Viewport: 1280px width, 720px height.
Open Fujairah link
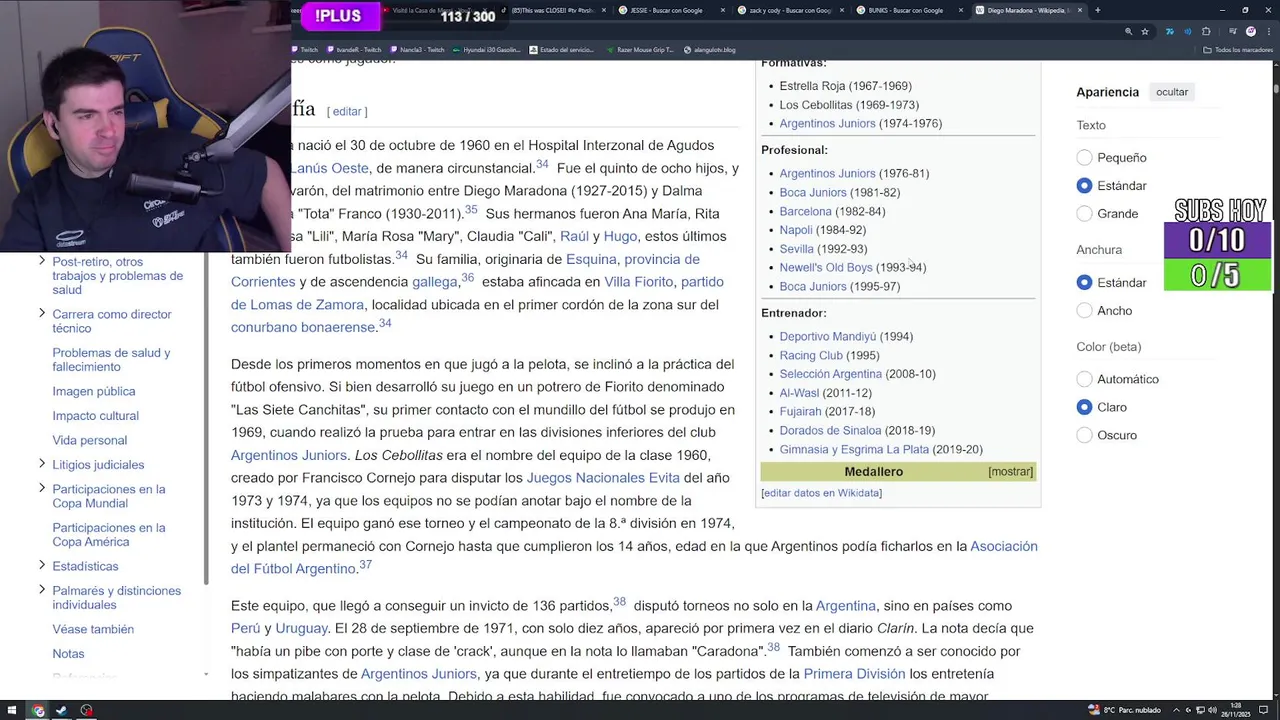click(x=800, y=412)
